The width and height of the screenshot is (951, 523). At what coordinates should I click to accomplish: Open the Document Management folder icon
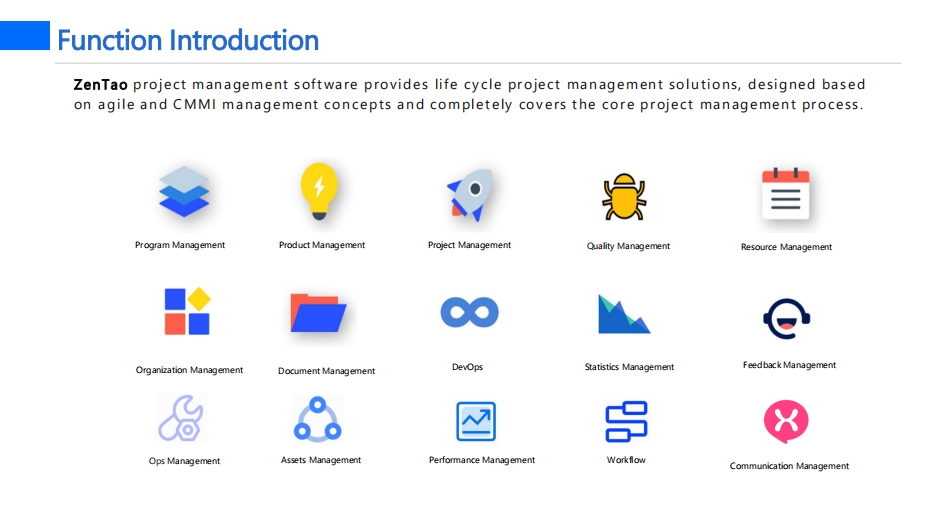click(318, 312)
